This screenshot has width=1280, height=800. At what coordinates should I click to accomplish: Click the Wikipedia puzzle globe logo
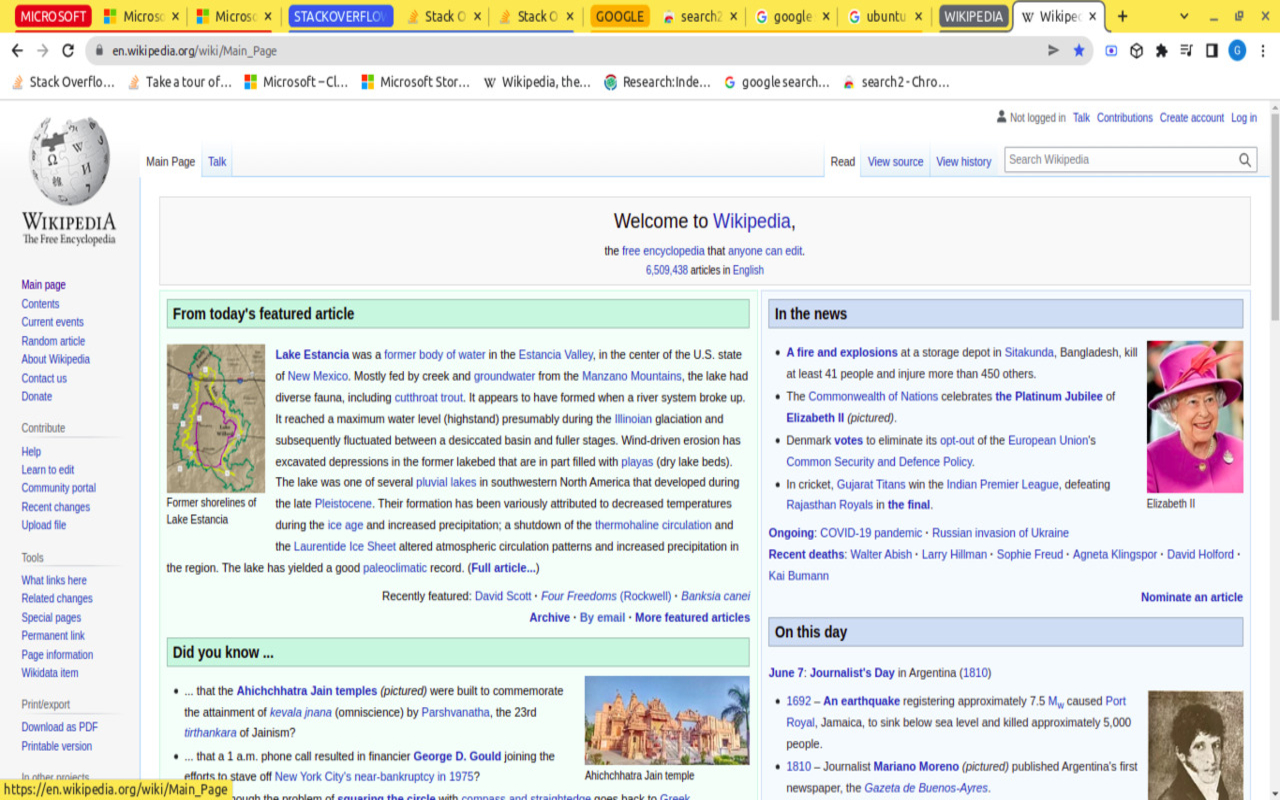pos(67,165)
